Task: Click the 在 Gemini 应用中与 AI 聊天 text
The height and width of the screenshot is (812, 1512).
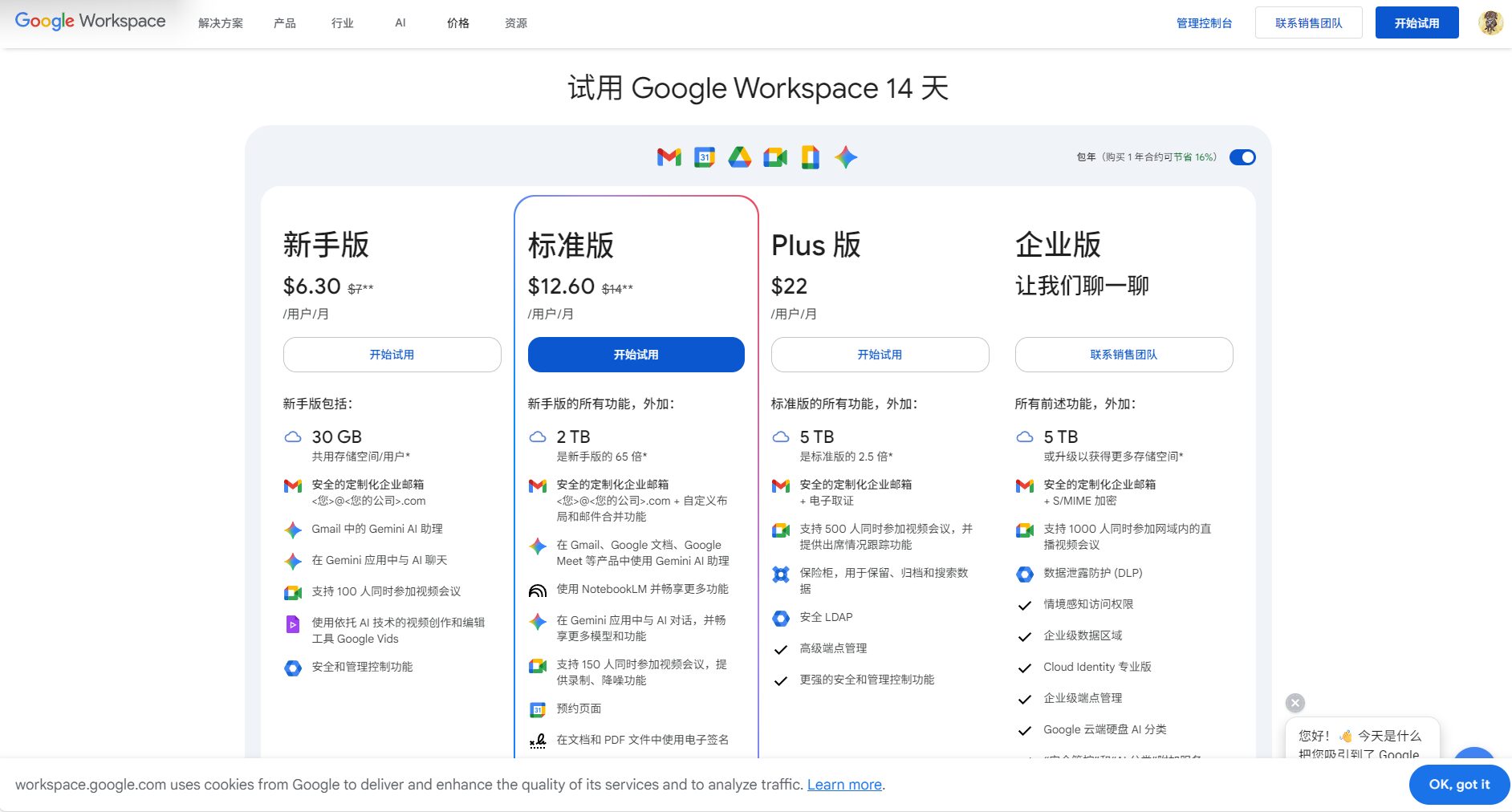Action: pos(379,560)
